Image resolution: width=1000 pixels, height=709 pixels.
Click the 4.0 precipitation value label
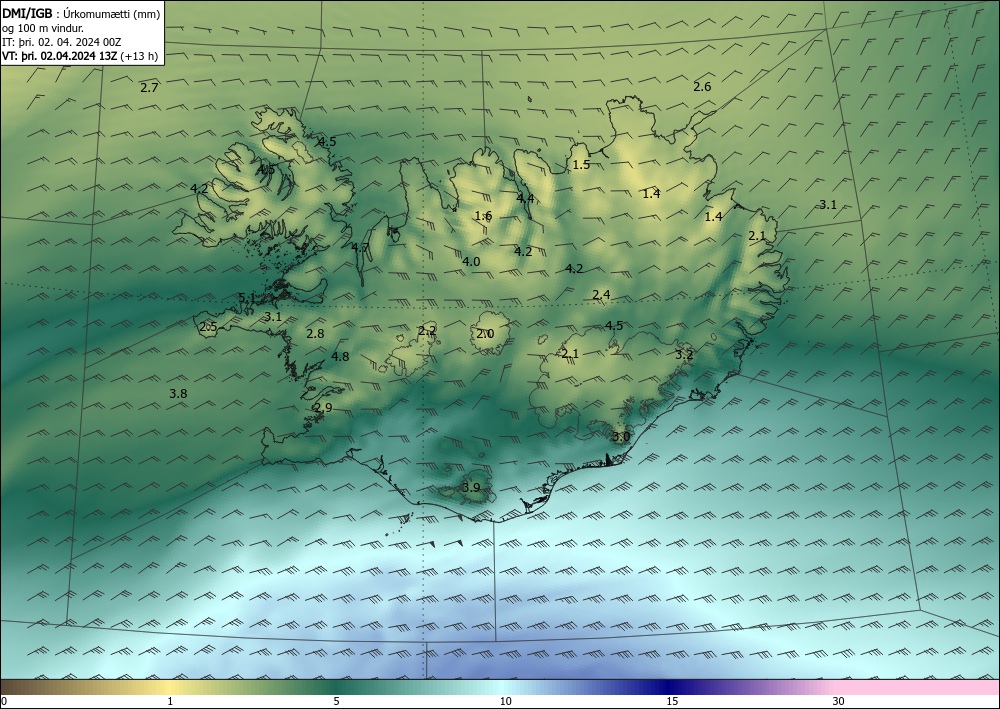471,261
